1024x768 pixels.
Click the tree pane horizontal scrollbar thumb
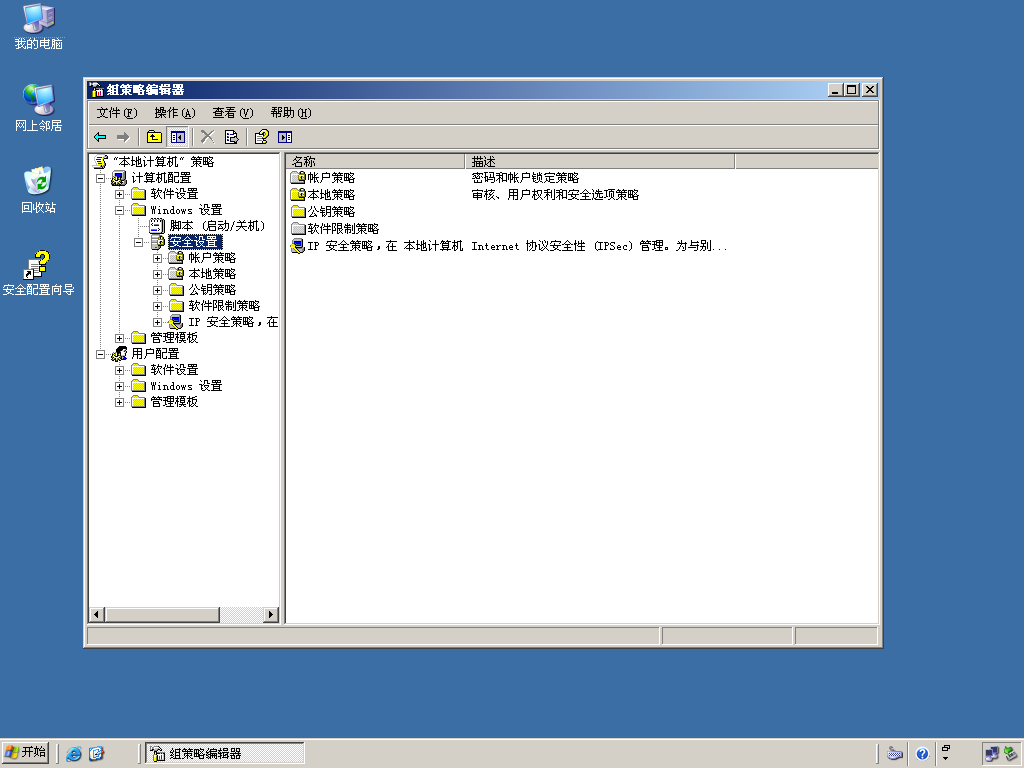pyautogui.click(x=162, y=615)
